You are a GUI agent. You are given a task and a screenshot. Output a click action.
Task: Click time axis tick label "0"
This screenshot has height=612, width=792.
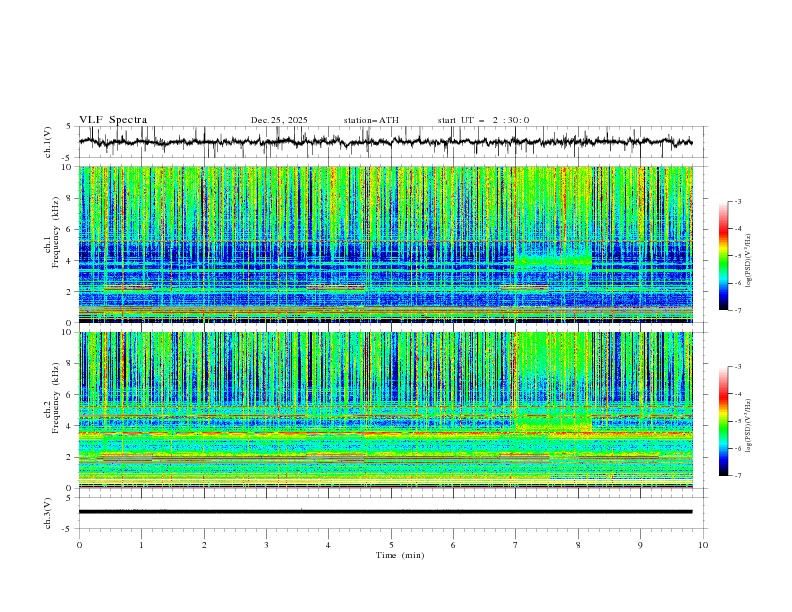point(79,545)
